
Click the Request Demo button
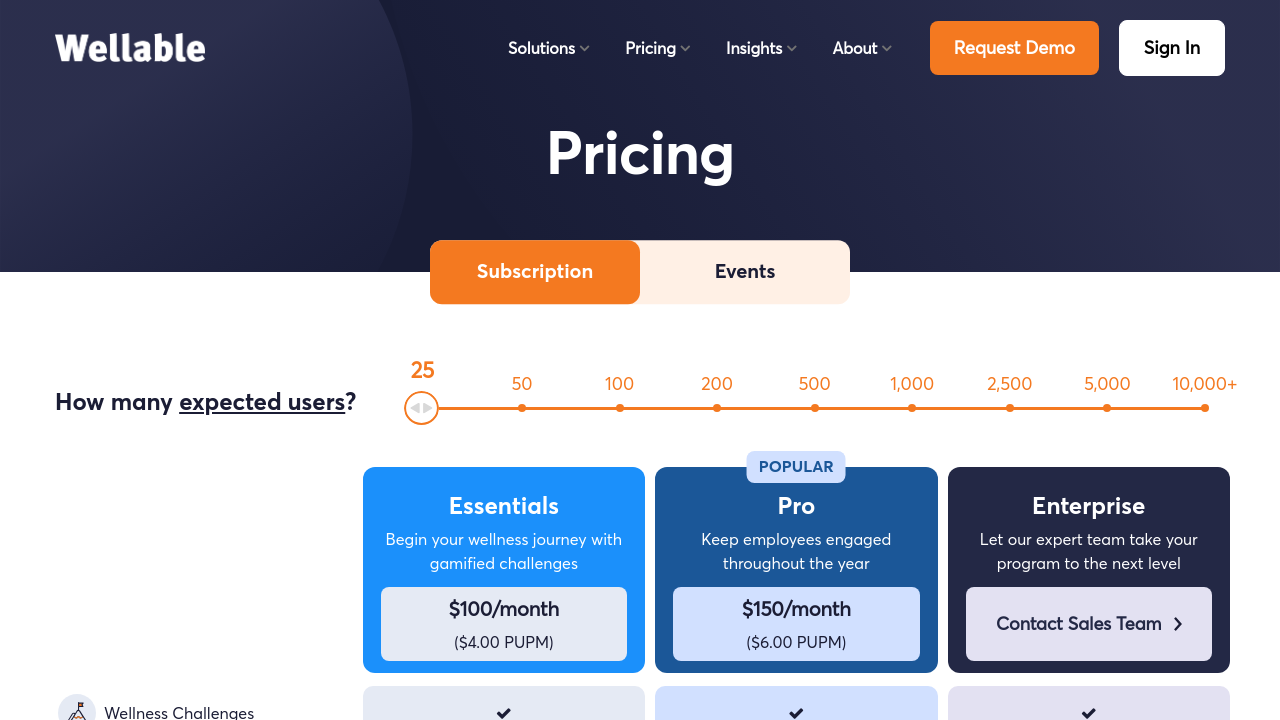(x=1014, y=48)
